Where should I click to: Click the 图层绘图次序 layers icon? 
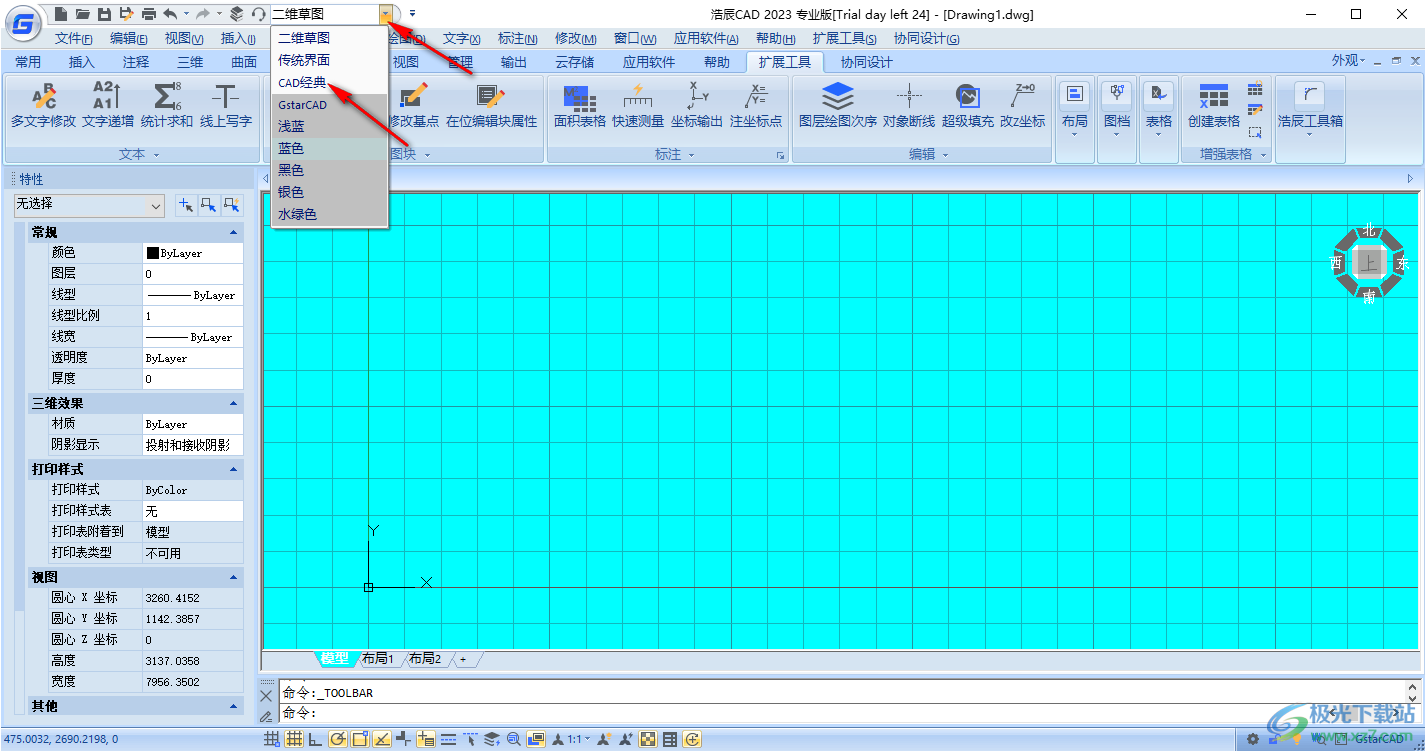coord(838,96)
